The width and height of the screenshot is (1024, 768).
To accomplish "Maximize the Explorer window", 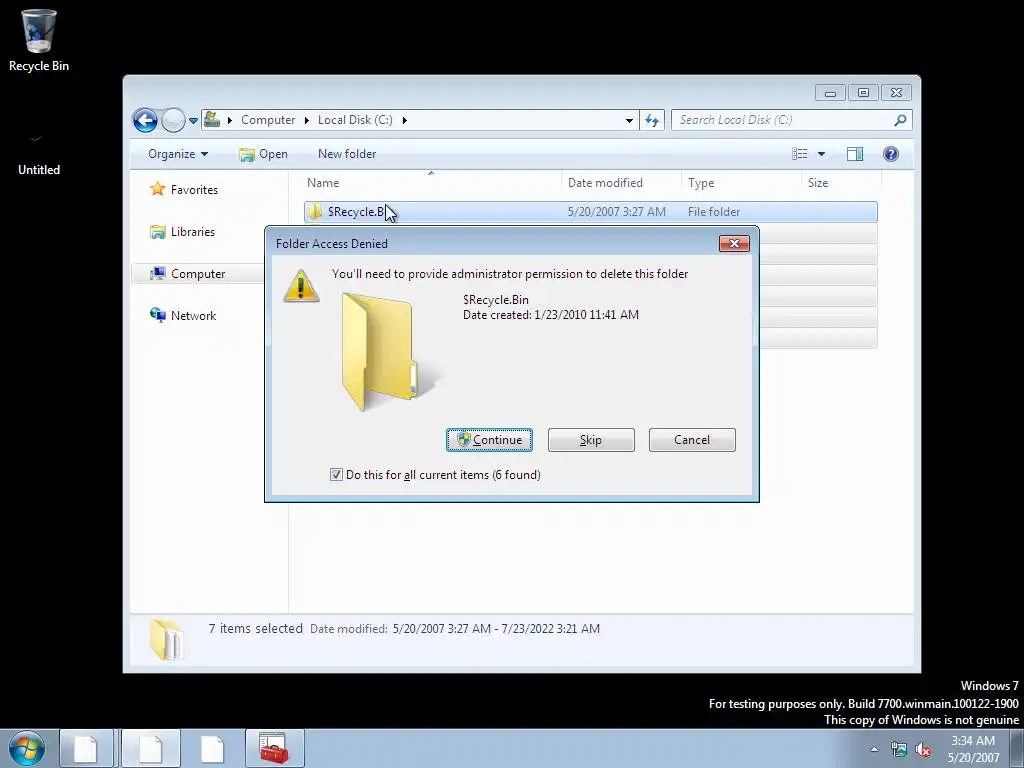I will point(863,93).
